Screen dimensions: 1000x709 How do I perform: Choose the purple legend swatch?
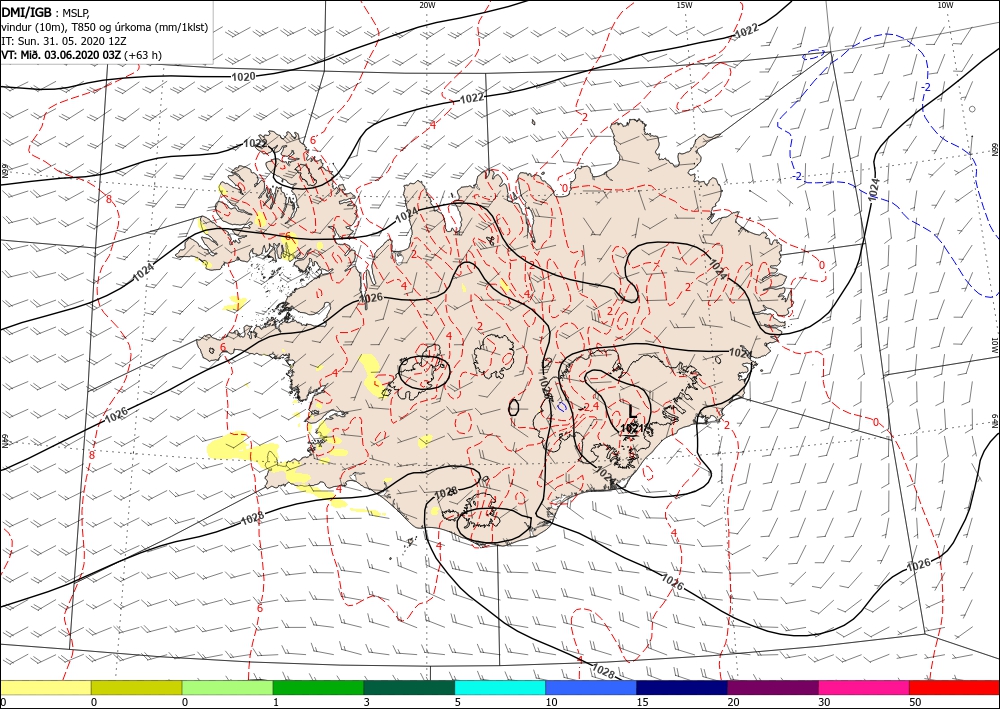[772, 687]
